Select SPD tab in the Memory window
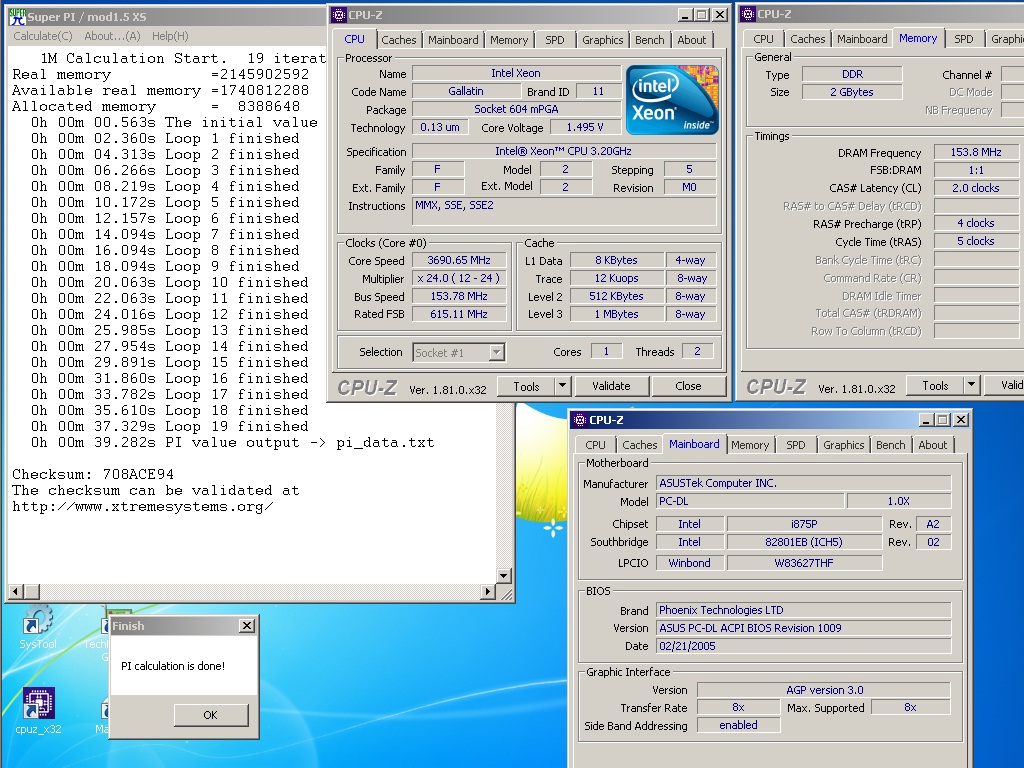The height and width of the screenshot is (768, 1024). point(963,39)
